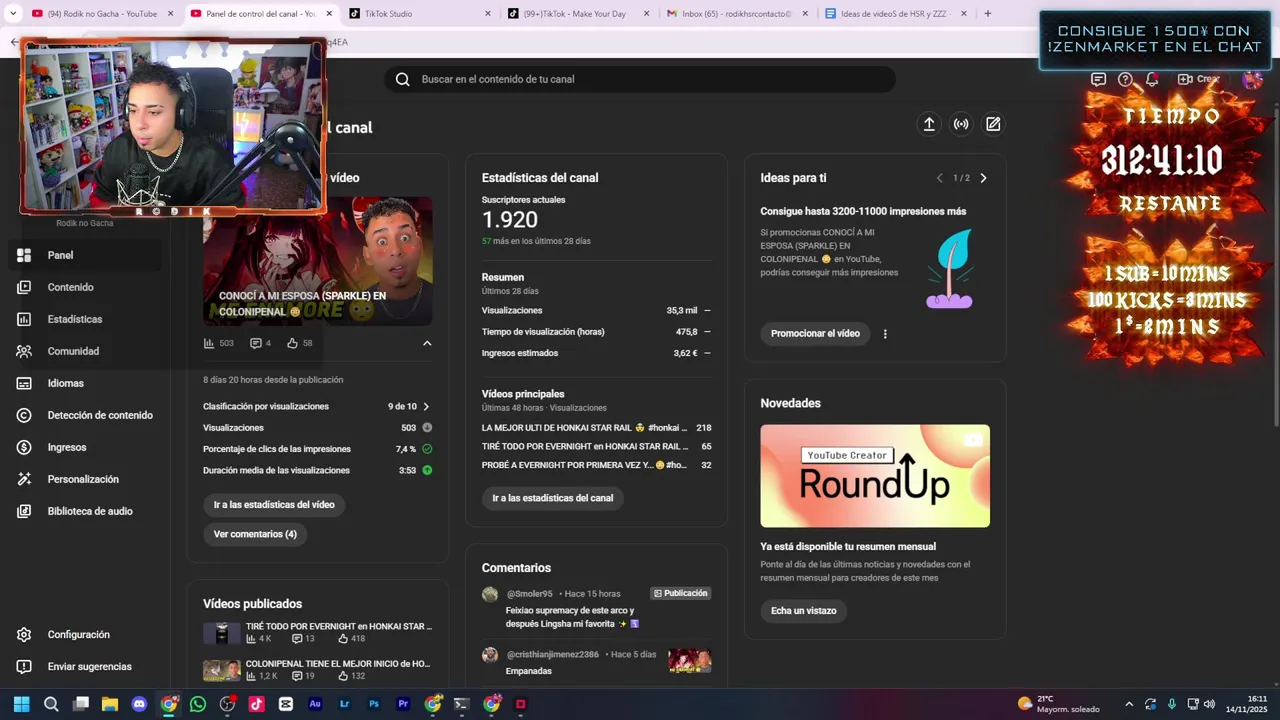Screen dimensions: 1280x720
Task: Open the YouTube Creator RoundUp thumbnail
Action: pos(875,476)
